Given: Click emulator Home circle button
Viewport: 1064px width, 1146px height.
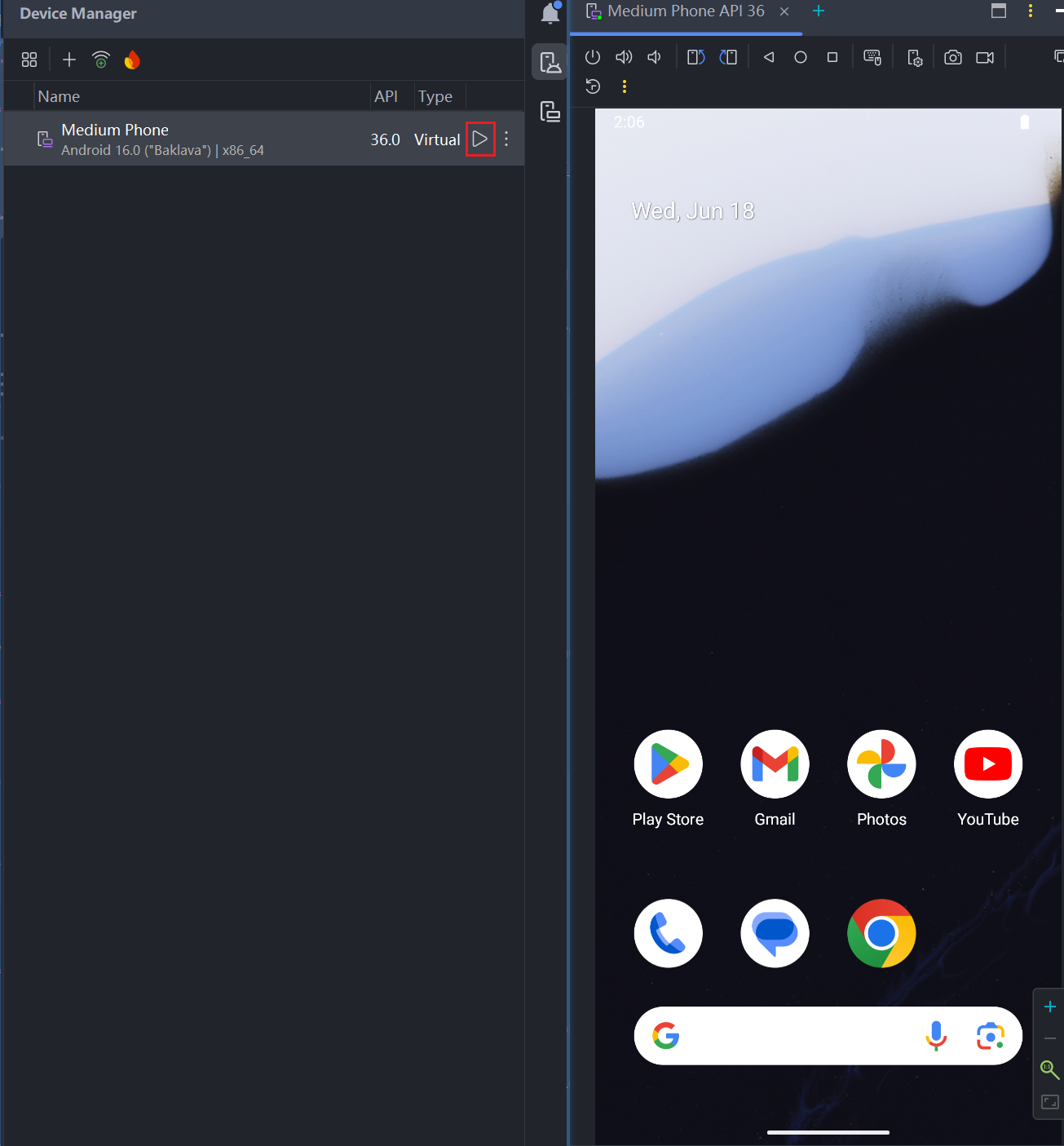Looking at the screenshot, I should point(801,57).
